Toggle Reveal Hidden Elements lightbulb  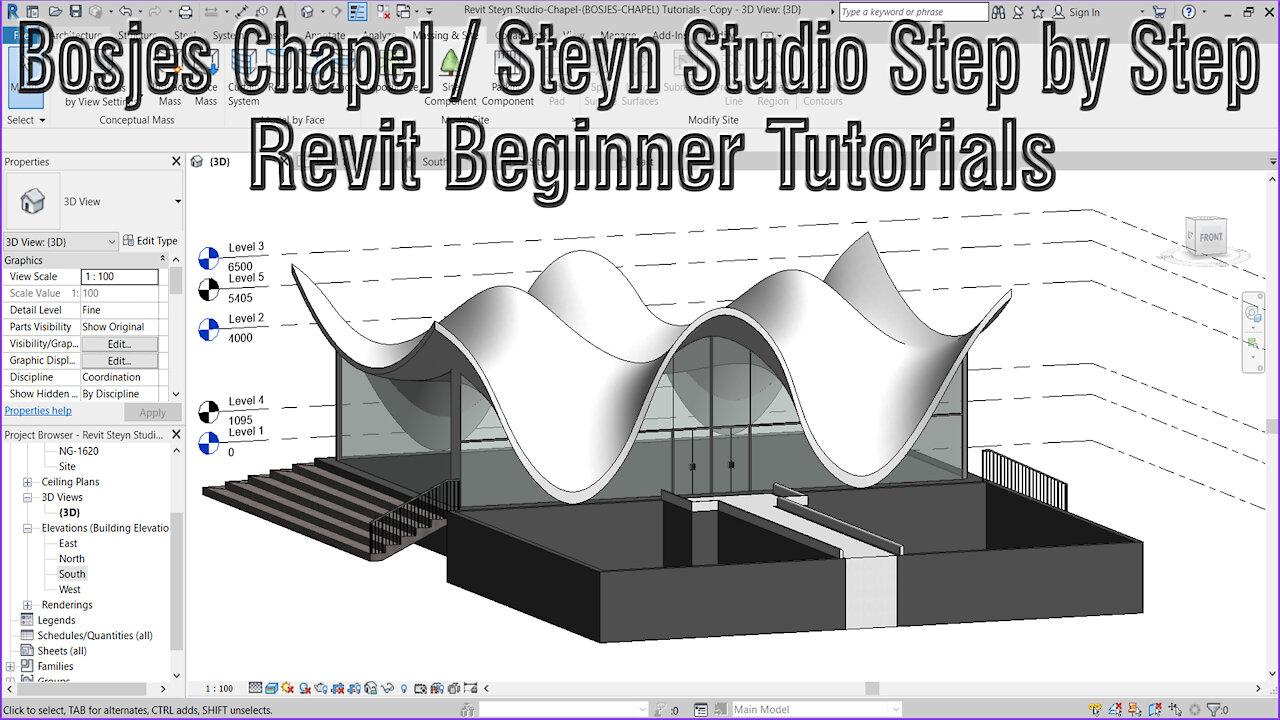[404, 688]
